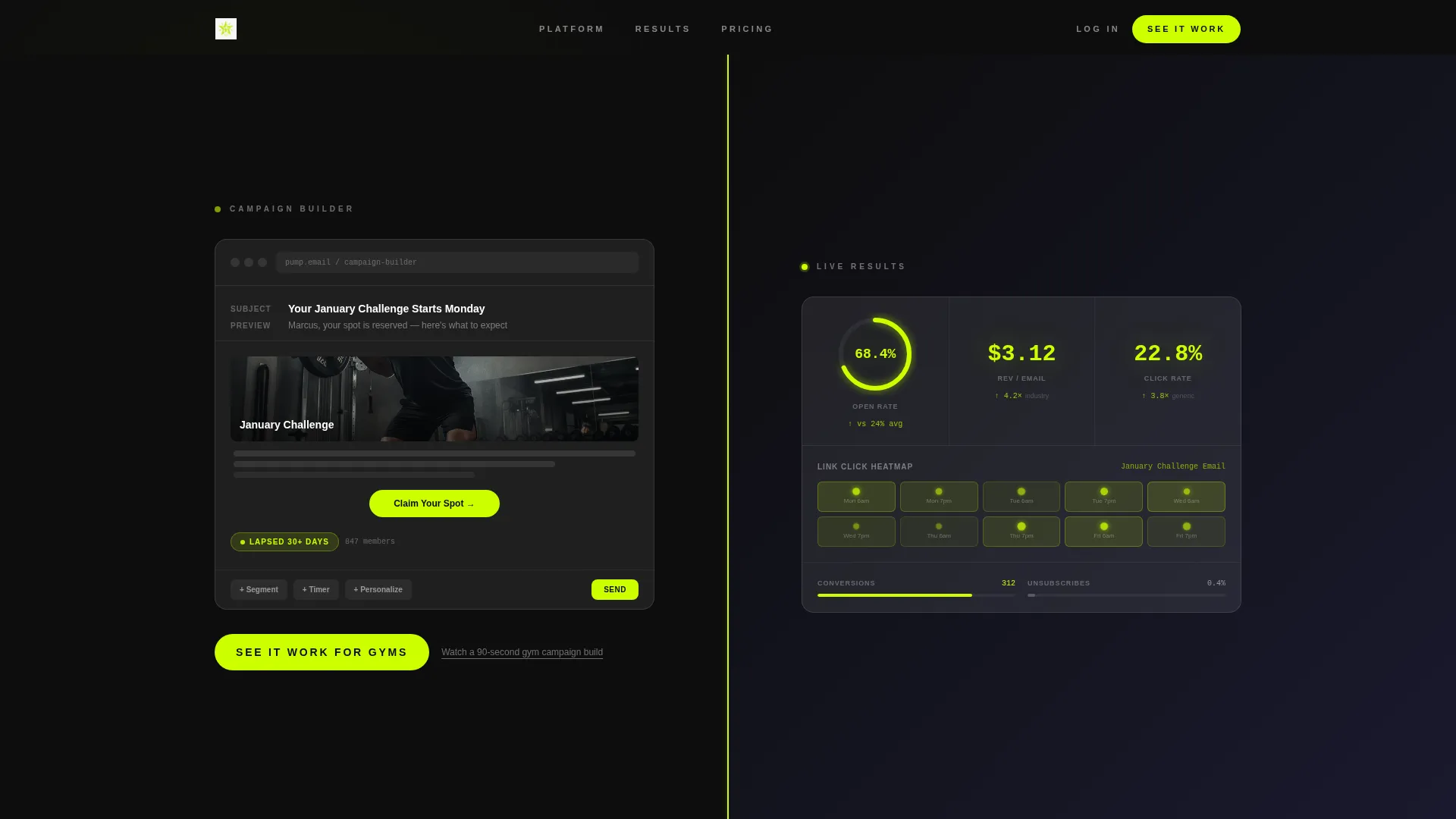Select the subject line January Challenge Starts Monday
The image size is (1456, 819).
click(x=386, y=309)
